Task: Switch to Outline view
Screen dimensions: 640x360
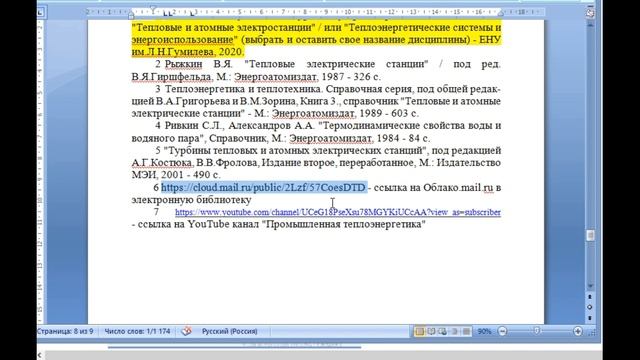Action: pos(454,331)
